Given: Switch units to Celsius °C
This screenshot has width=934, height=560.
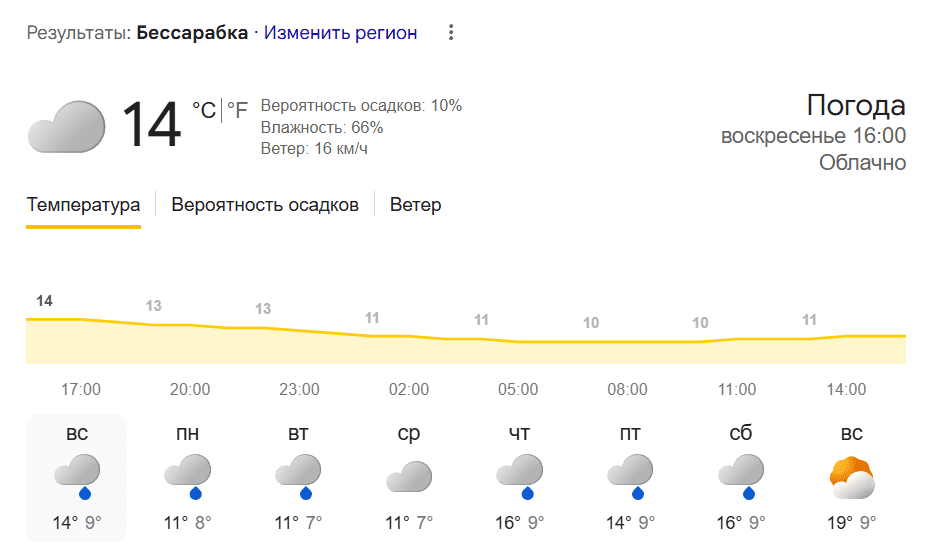Looking at the screenshot, I should pos(204,110).
